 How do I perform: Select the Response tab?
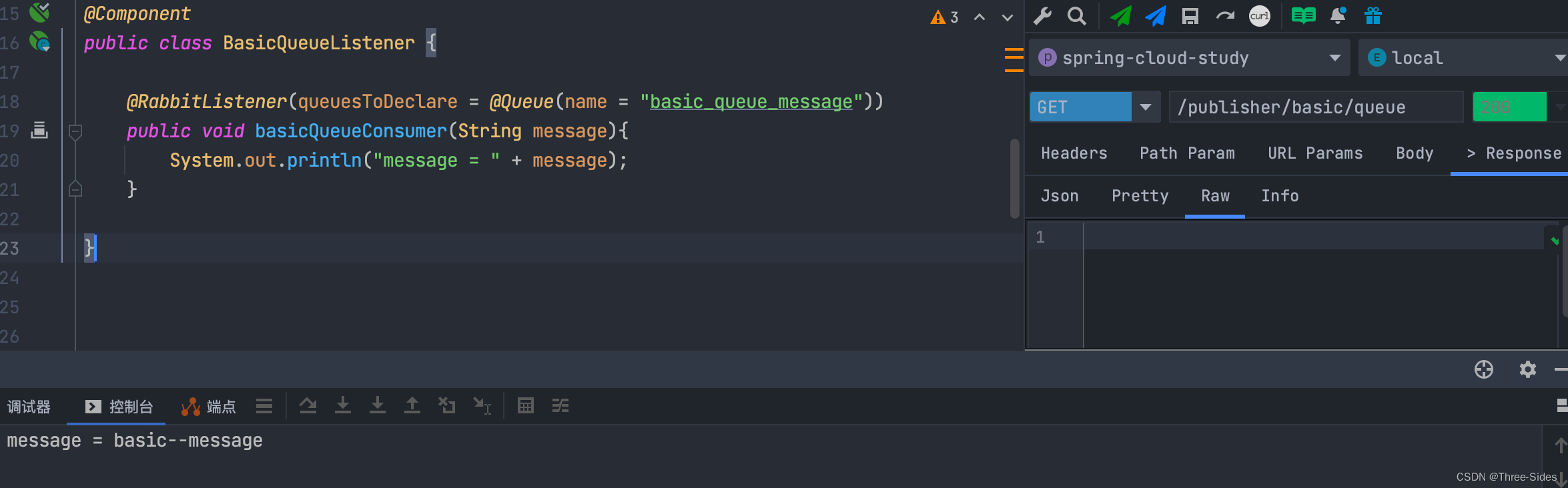click(x=1514, y=153)
